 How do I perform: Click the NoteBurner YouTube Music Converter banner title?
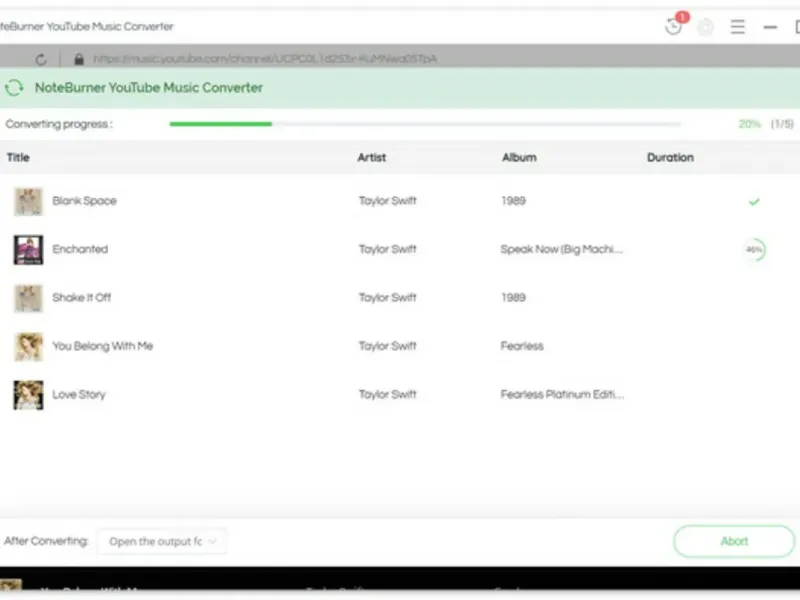coord(148,88)
